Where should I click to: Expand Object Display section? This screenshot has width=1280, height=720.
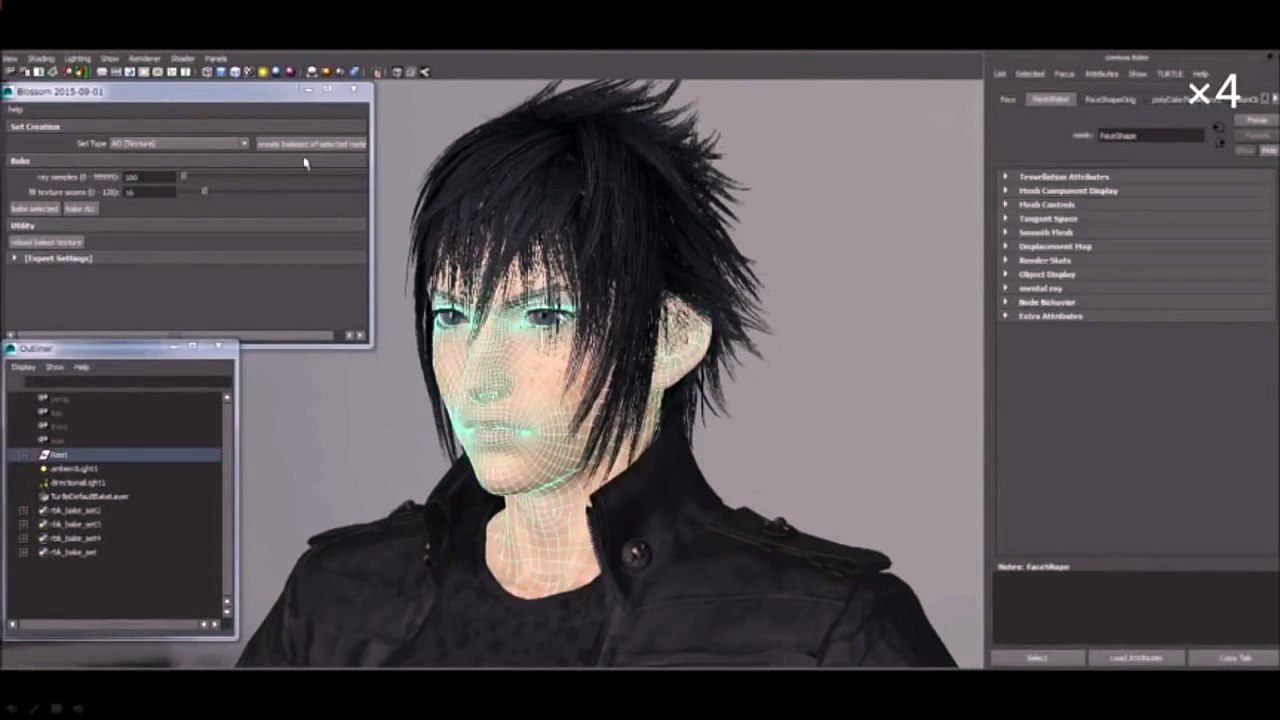pyautogui.click(x=1006, y=274)
